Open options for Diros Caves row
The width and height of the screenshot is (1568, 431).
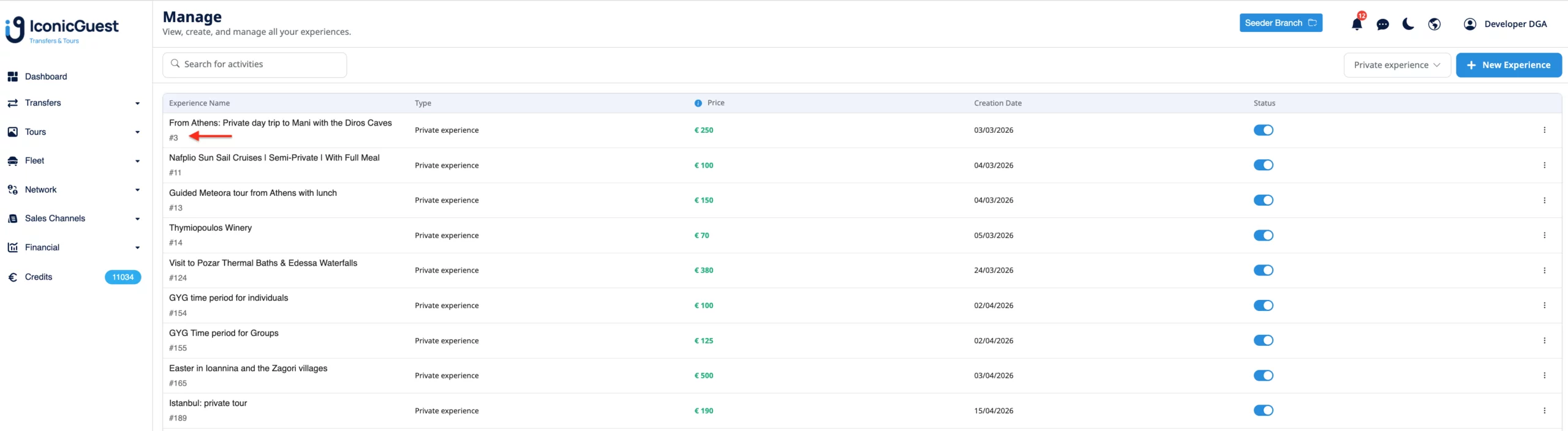1544,130
